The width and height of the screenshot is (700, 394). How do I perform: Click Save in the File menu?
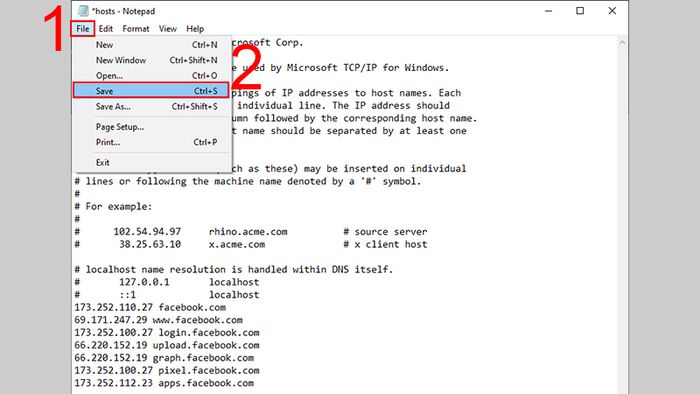point(151,91)
